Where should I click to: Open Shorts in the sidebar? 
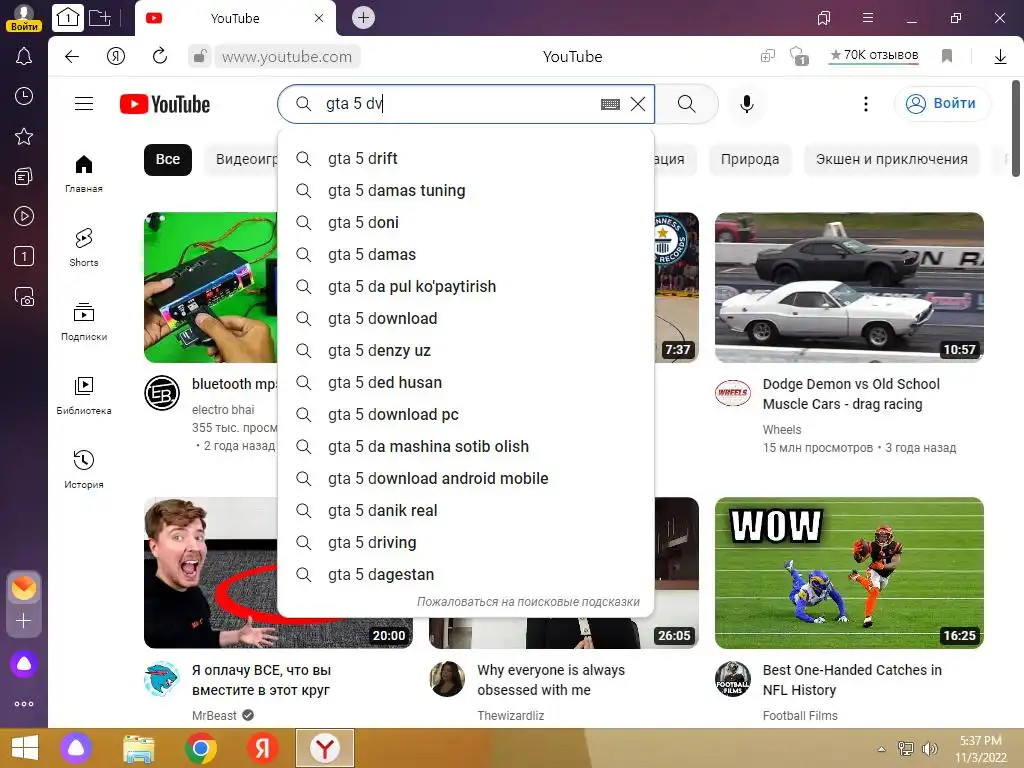(84, 248)
